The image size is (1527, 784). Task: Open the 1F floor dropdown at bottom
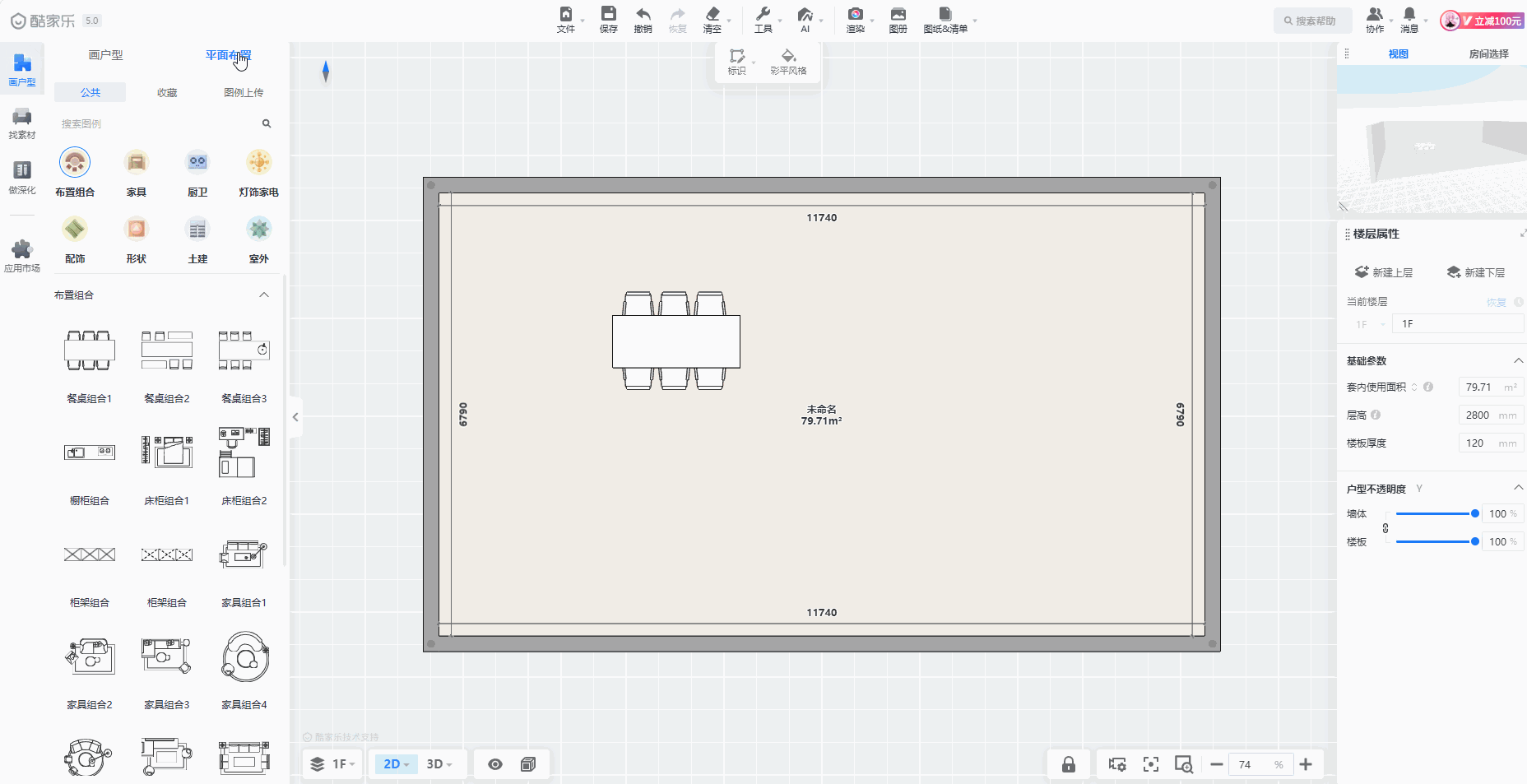[333, 764]
